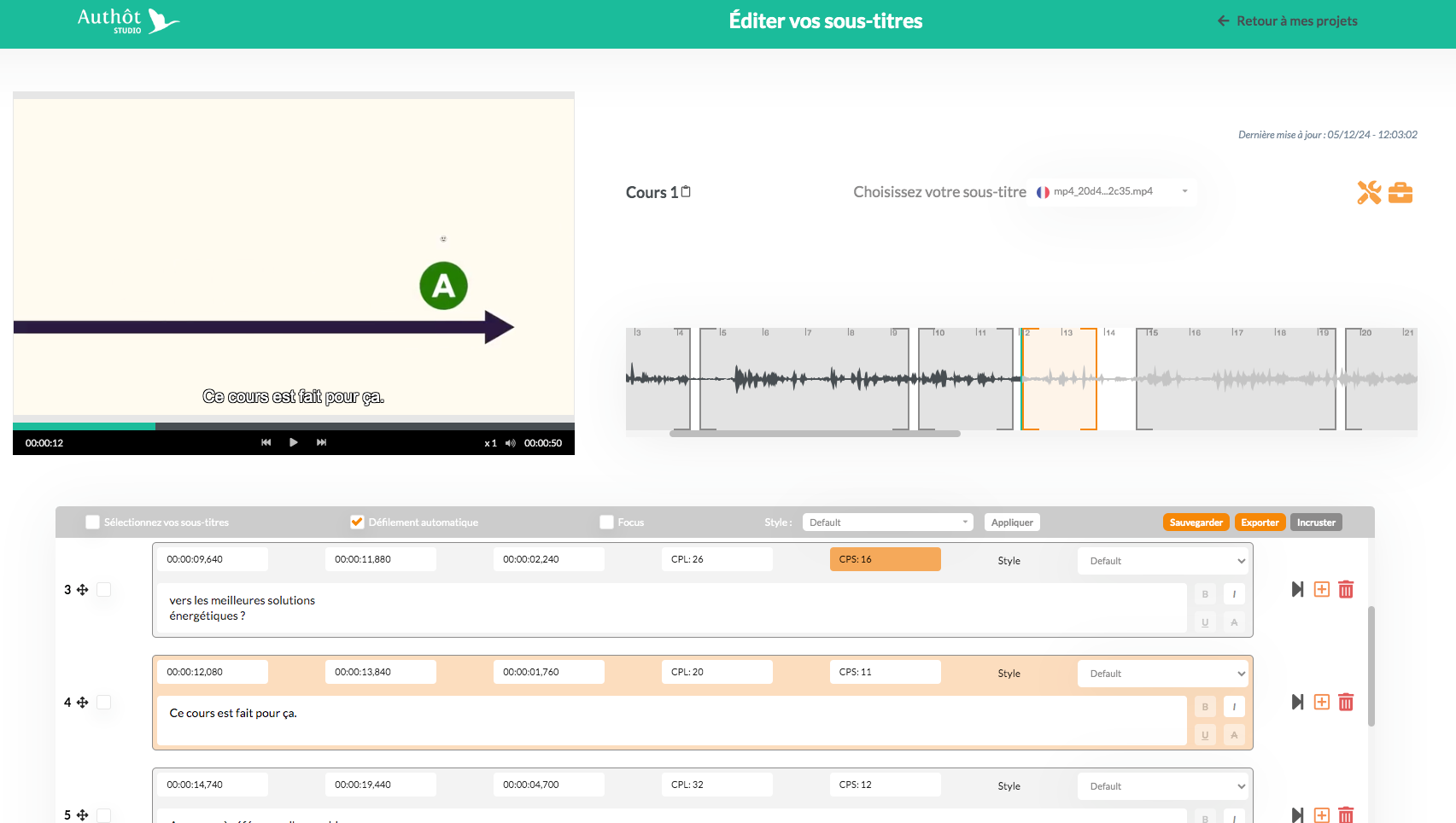Skip to next subtitle in video player
The width and height of the screenshot is (1456, 823).
click(x=321, y=442)
